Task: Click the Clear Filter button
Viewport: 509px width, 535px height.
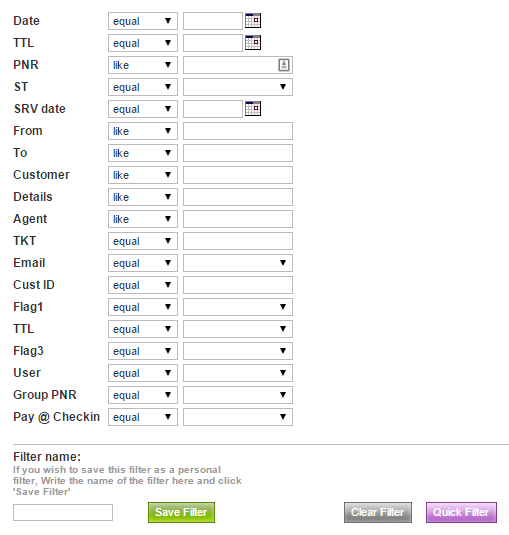Action: 378,512
